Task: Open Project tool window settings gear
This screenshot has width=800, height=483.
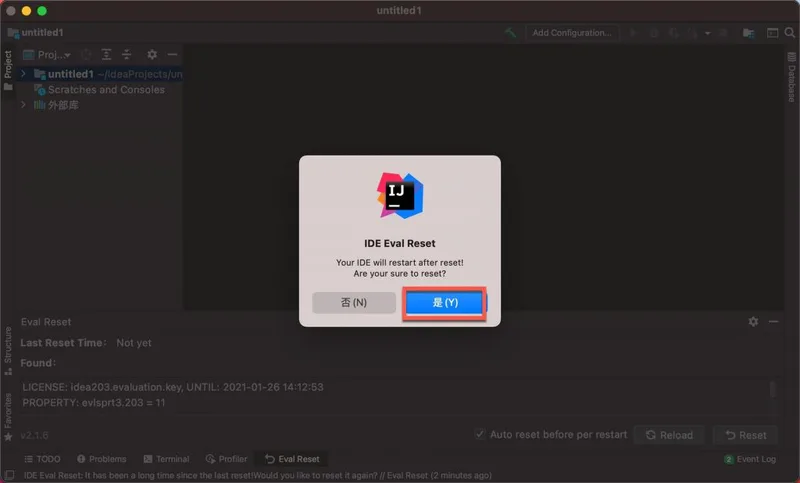Action: point(152,55)
